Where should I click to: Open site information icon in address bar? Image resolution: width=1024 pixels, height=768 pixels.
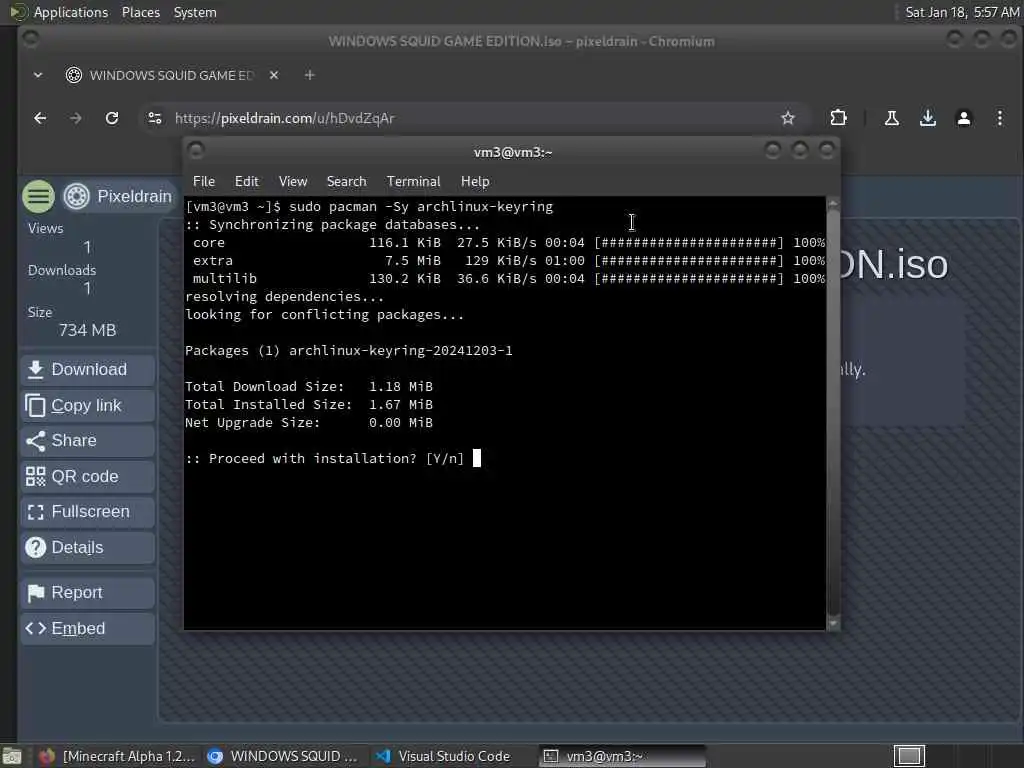click(155, 118)
